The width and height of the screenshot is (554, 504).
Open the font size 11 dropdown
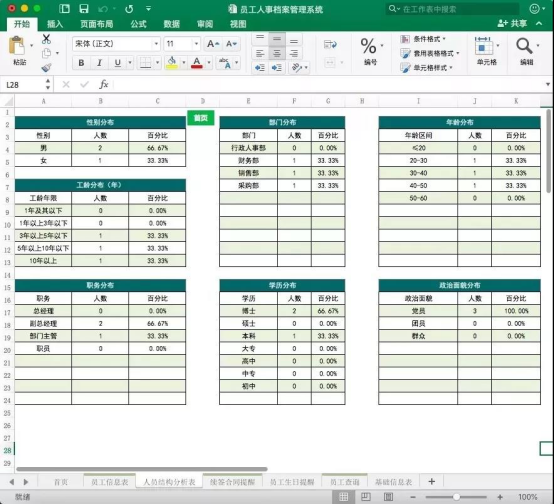196,44
